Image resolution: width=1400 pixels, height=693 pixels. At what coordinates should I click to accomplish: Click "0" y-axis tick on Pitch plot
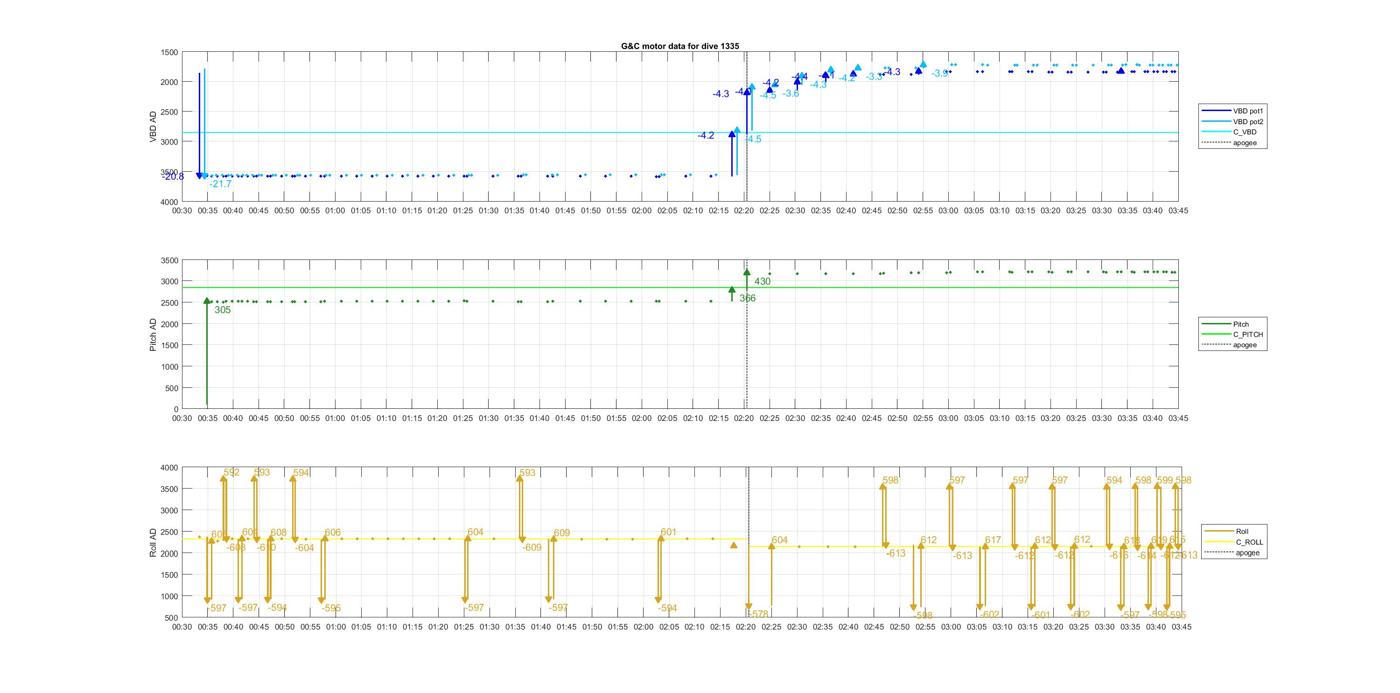coord(175,409)
